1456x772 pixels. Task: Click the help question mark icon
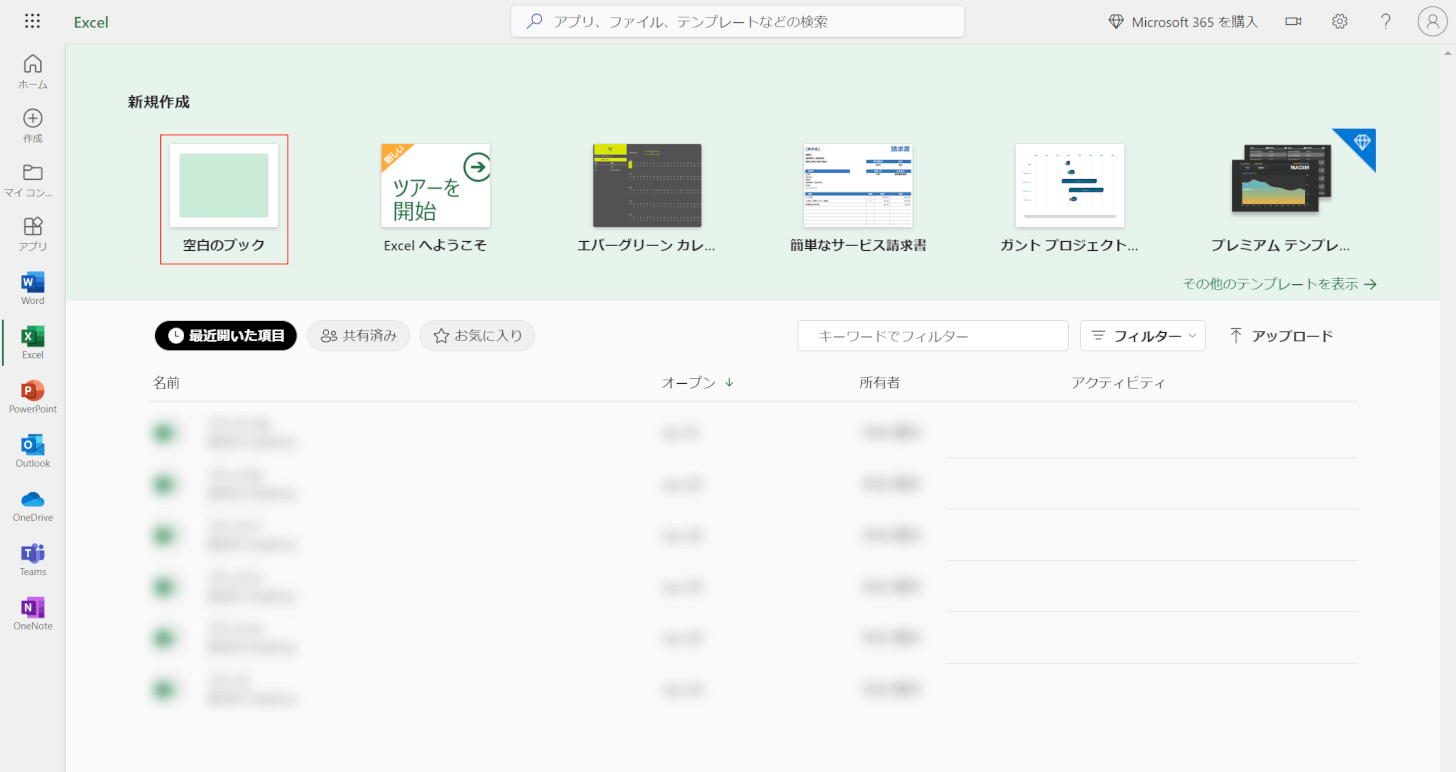tap(1385, 21)
